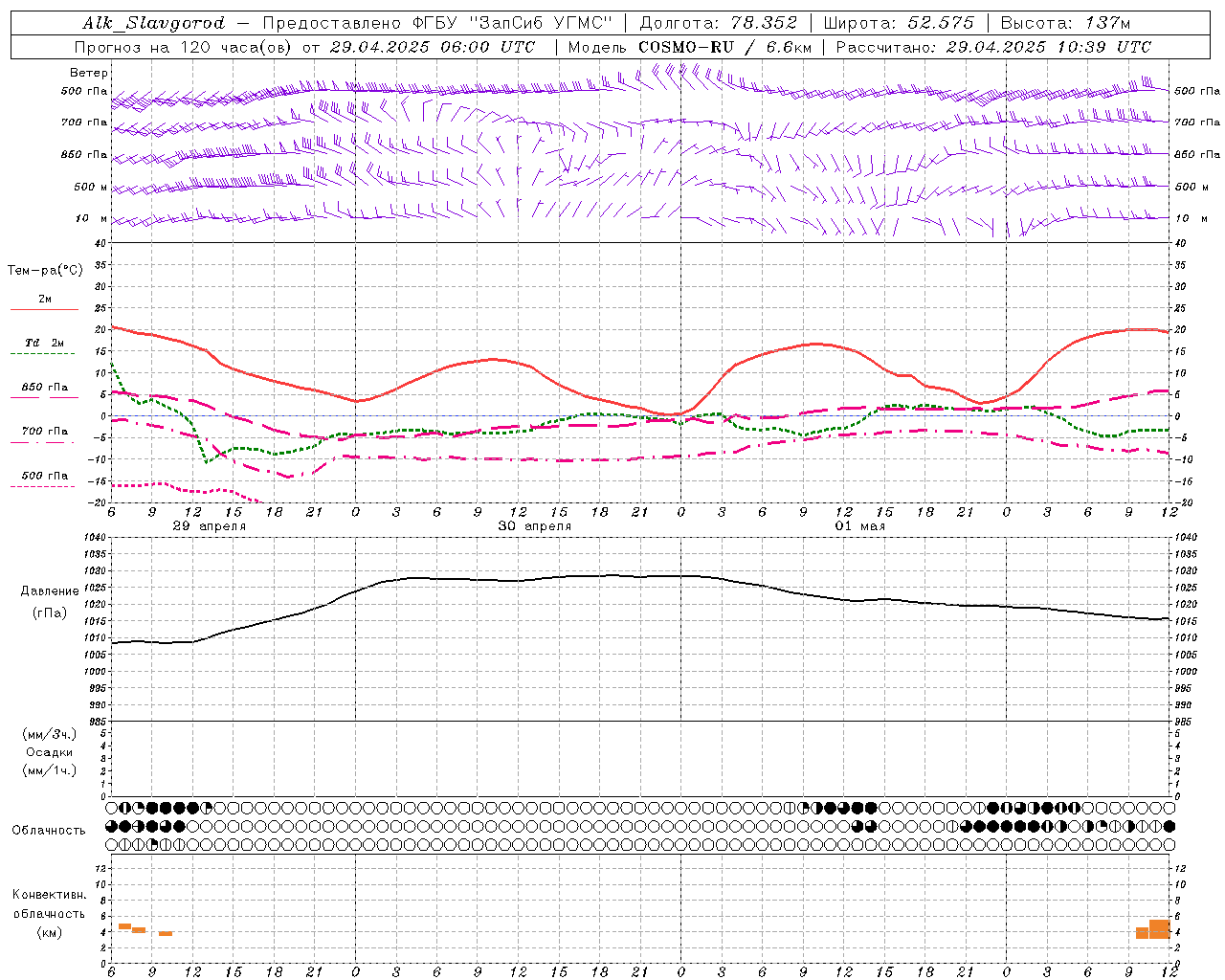Click the 'Конвективн.' convective cloud label
The image size is (1225, 980).
(49, 894)
